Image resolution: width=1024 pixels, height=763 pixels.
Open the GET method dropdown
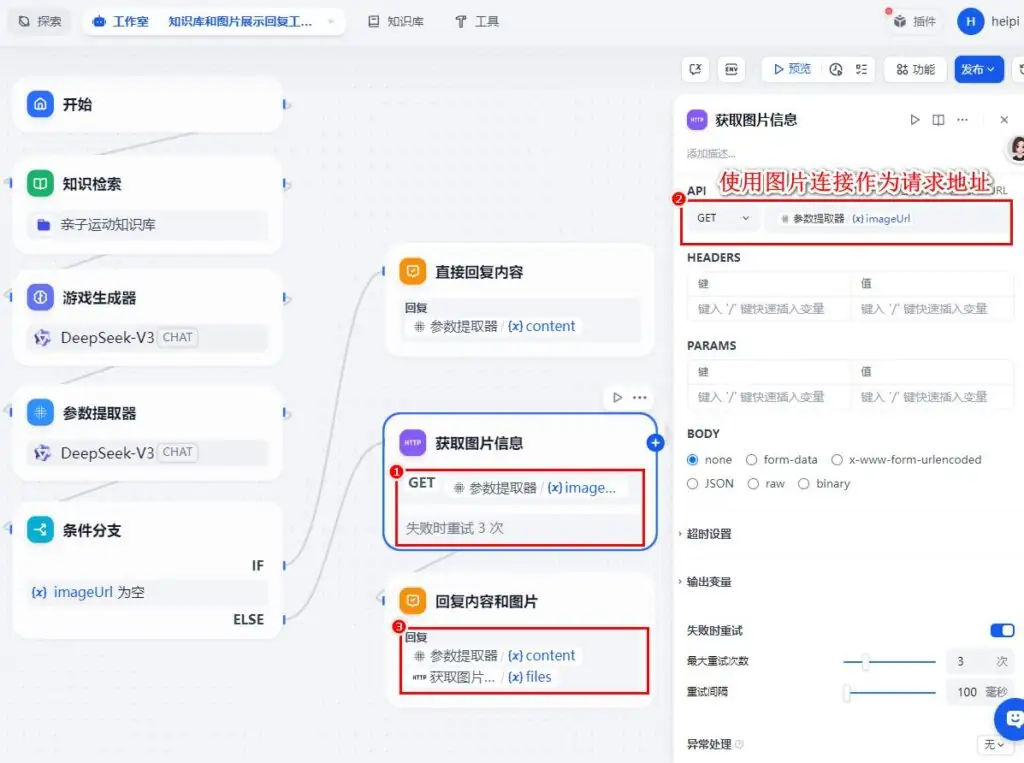click(721, 217)
